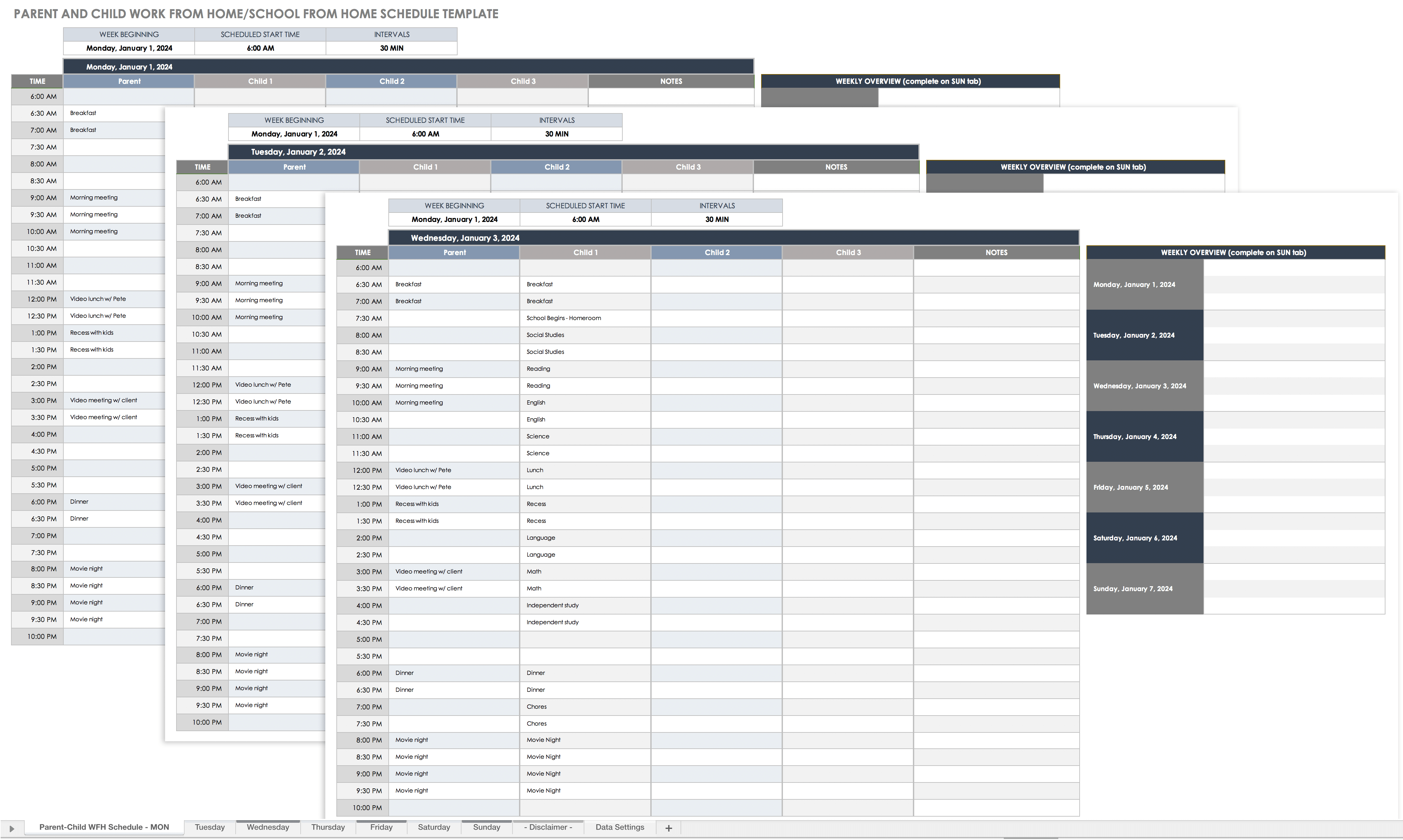Switch to the Tuesday sheet tab
Image resolution: width=1403 pixels, height=840 pixels.
click(209, 827)
